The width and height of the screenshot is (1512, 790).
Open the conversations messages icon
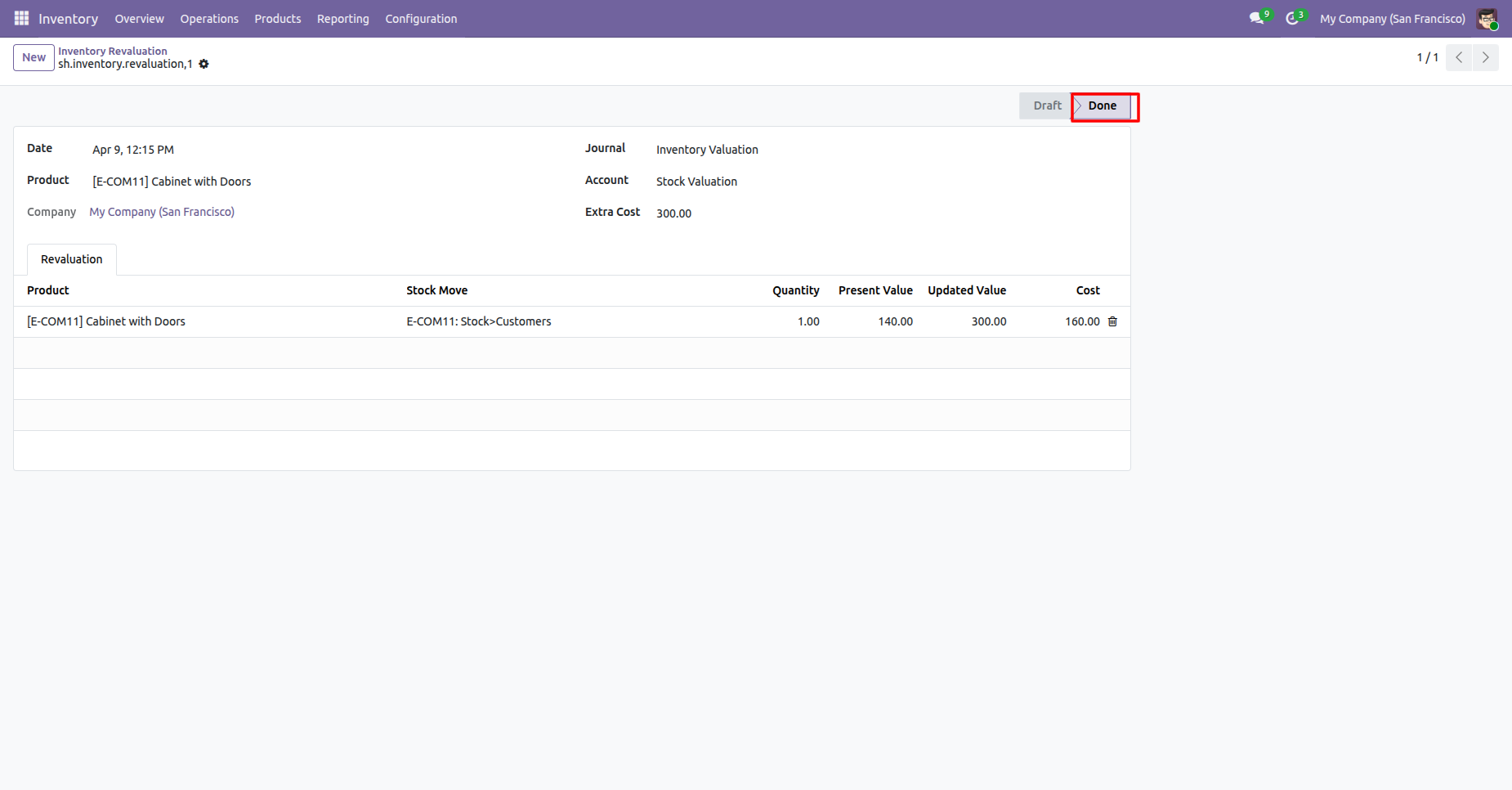[x=1256, y=18]
